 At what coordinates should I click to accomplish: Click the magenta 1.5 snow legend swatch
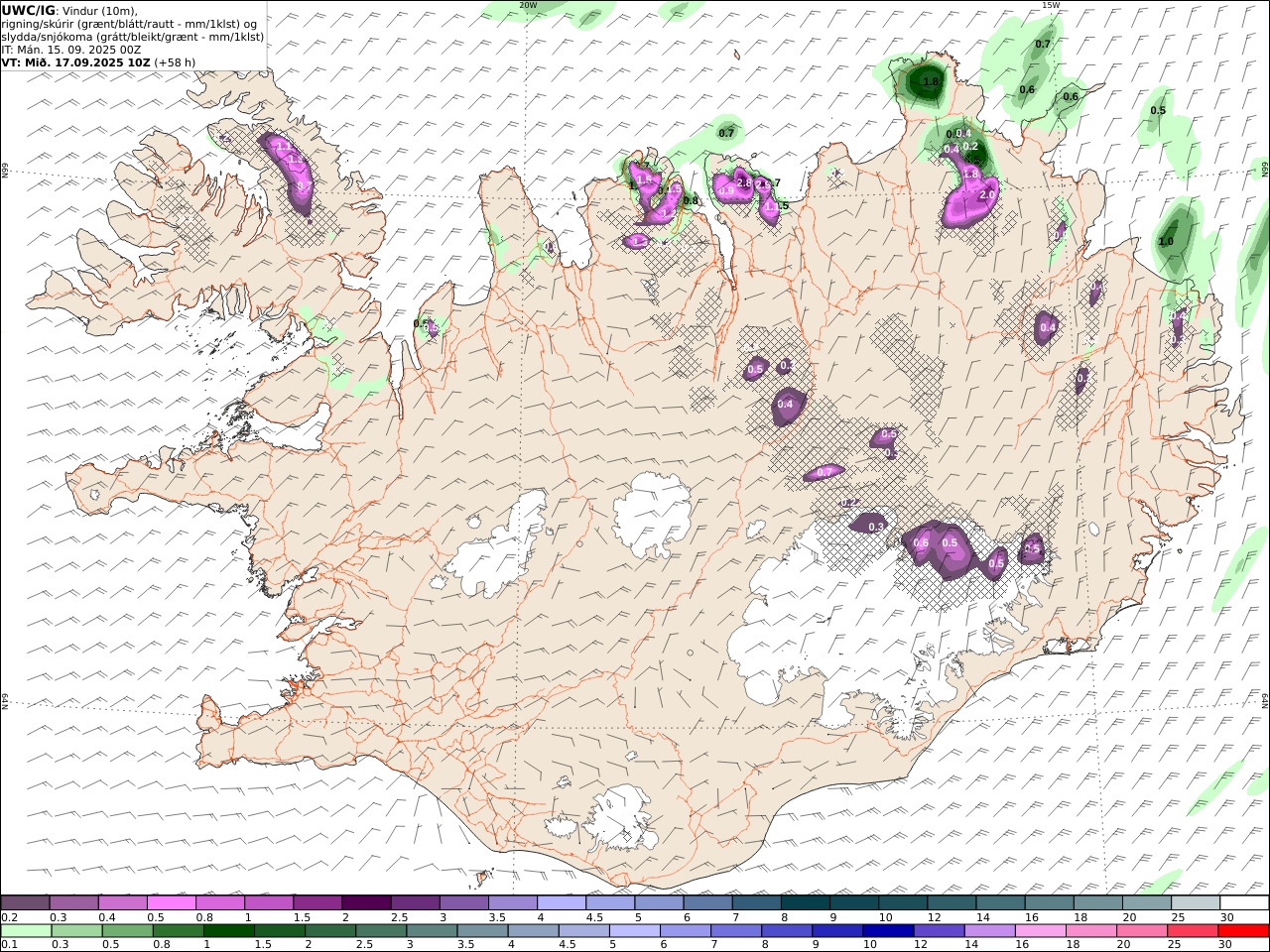tap(317, 902)
